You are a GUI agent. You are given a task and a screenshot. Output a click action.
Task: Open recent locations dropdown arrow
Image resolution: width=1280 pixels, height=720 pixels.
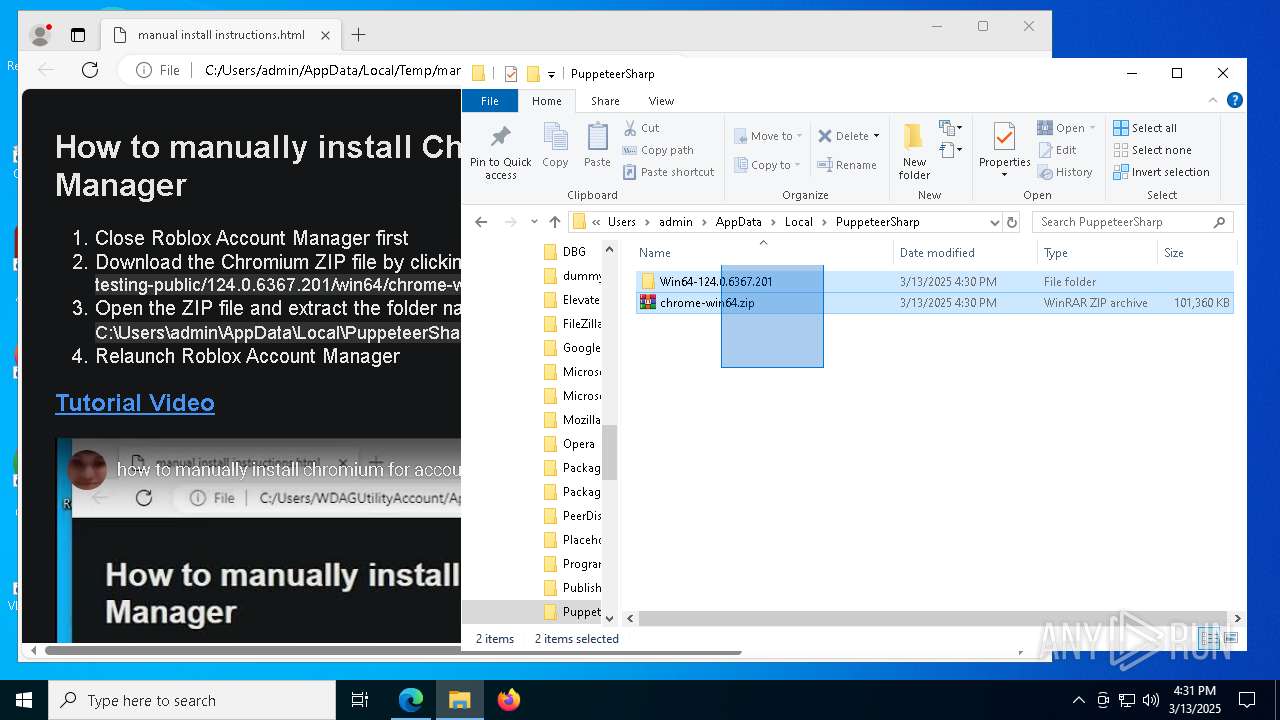coord(534,222)
